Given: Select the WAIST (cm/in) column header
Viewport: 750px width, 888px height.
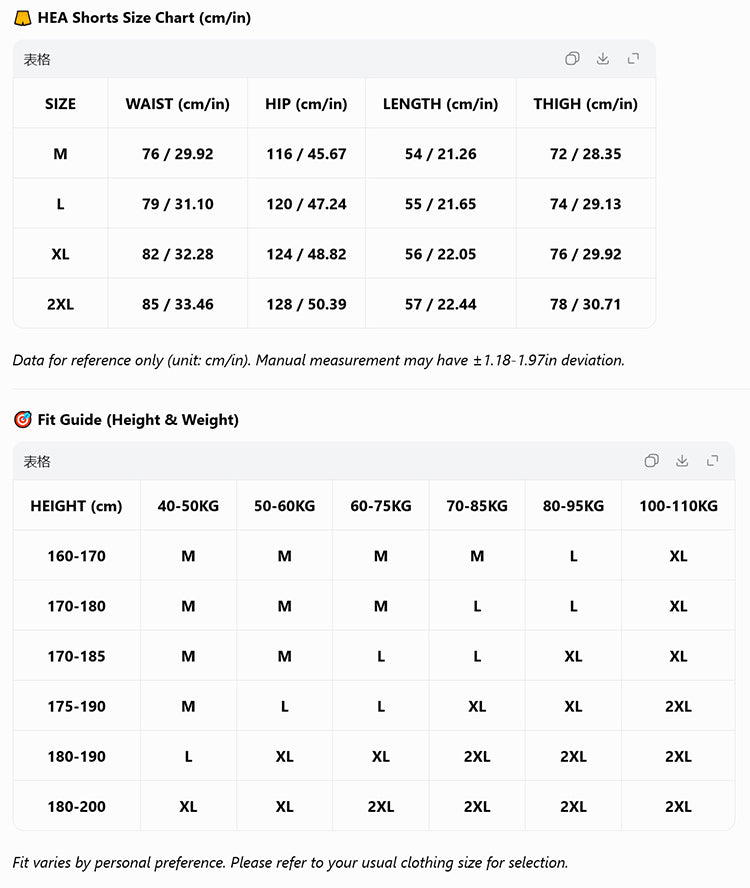Looking at the screenshot, I should coord(177,104).
